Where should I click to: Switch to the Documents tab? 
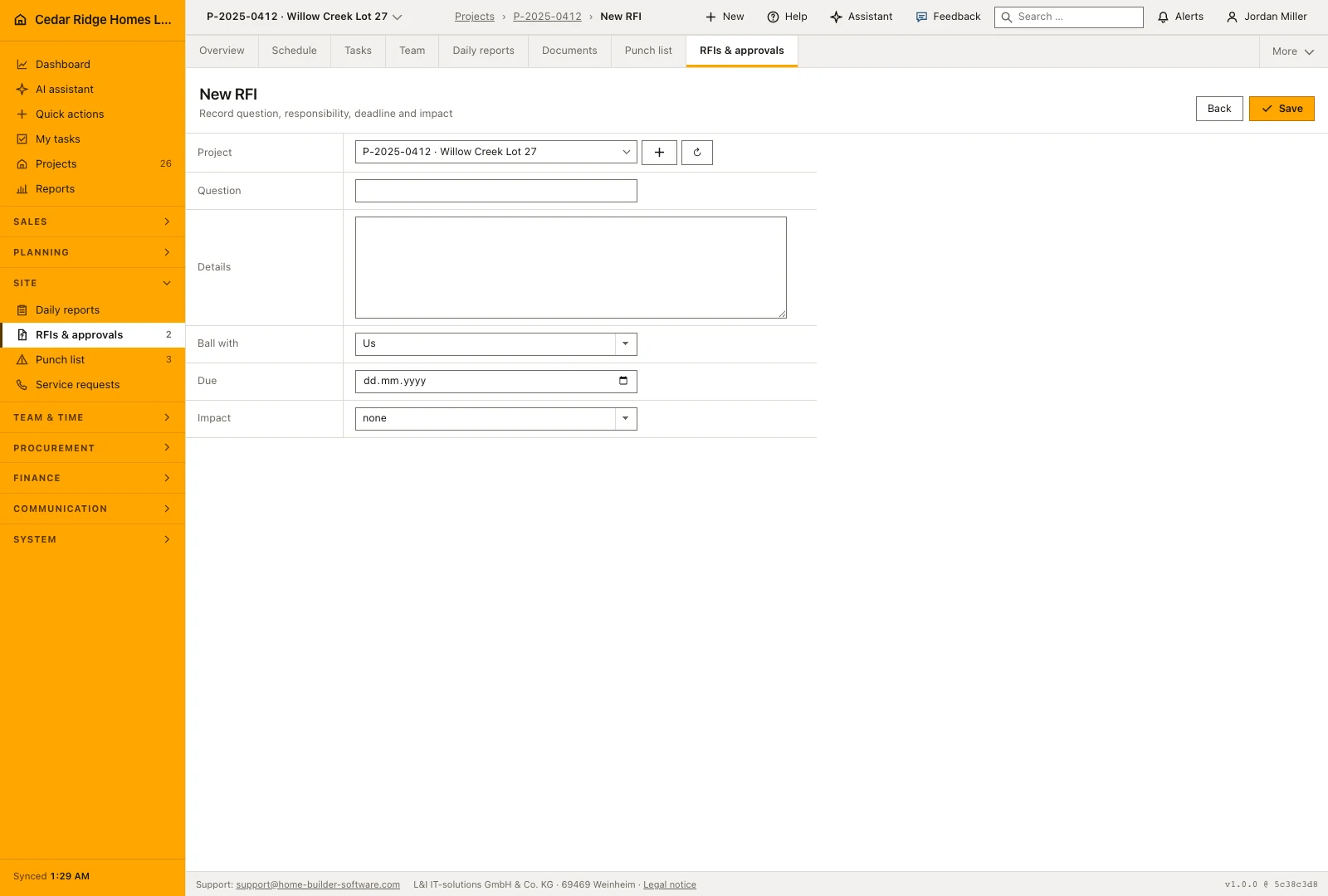pos(569,51)
